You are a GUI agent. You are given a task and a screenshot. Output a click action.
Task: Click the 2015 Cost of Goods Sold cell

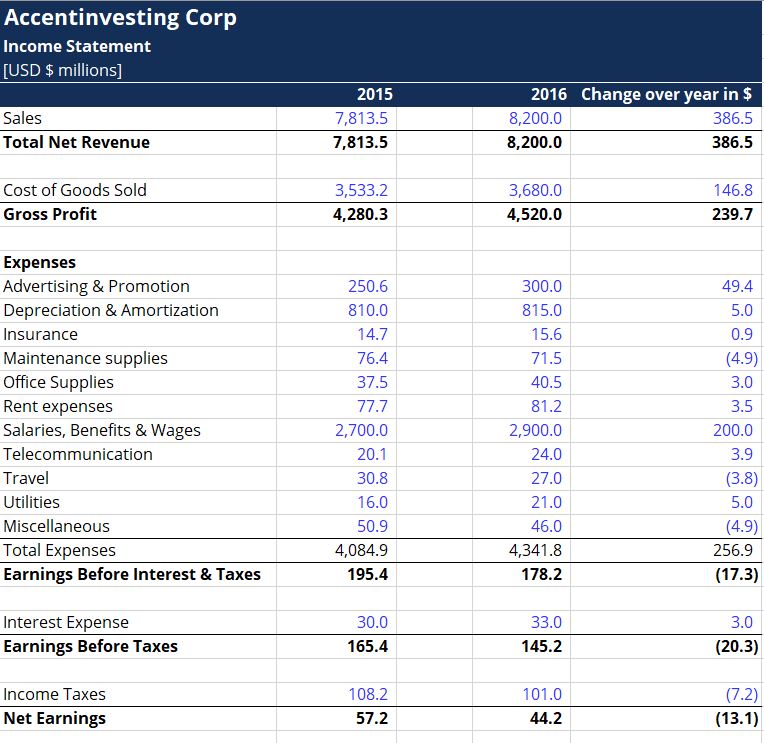tap(336, 190)
